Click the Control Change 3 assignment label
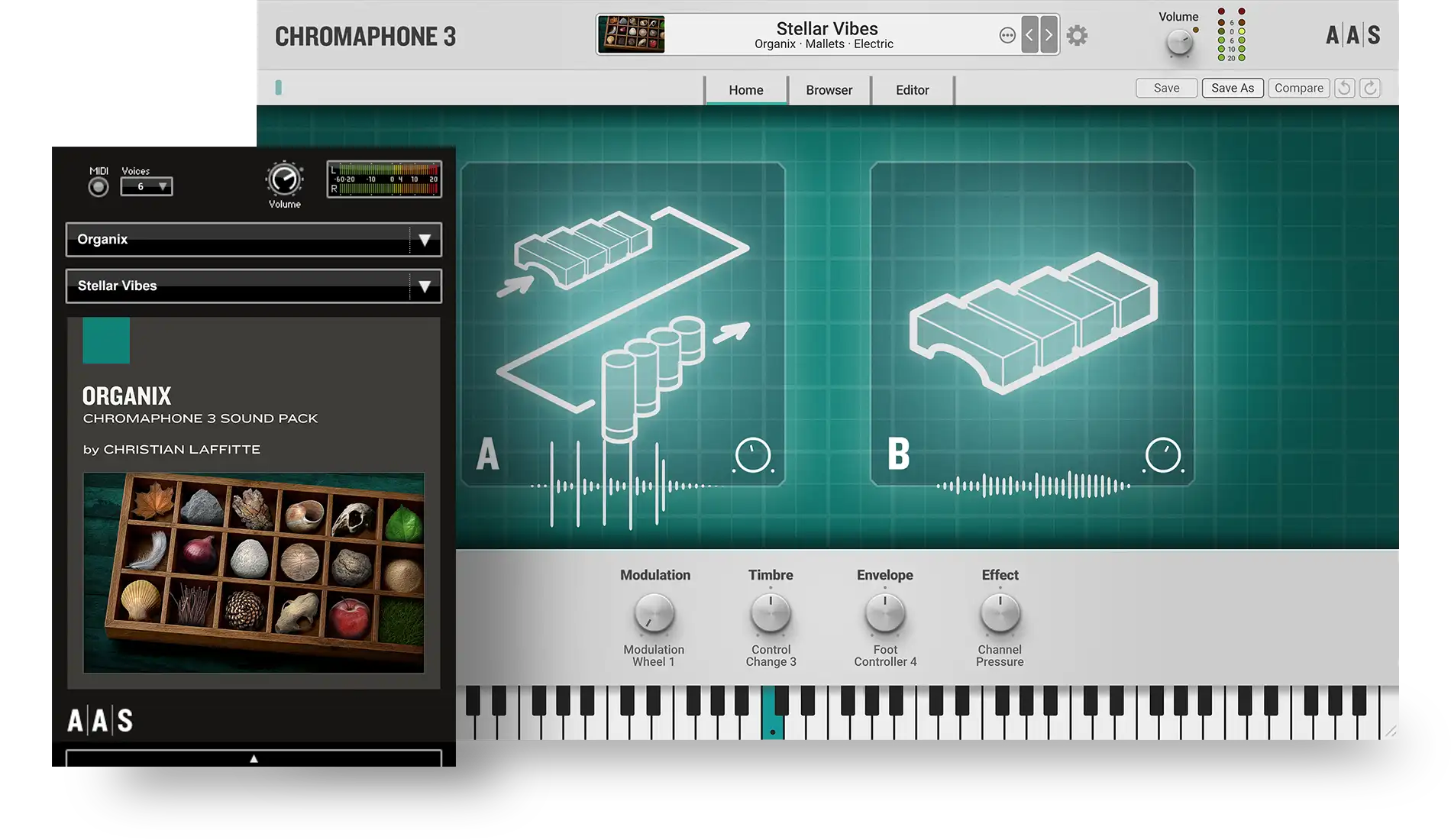1451x840 pixels. click(771, 655)
